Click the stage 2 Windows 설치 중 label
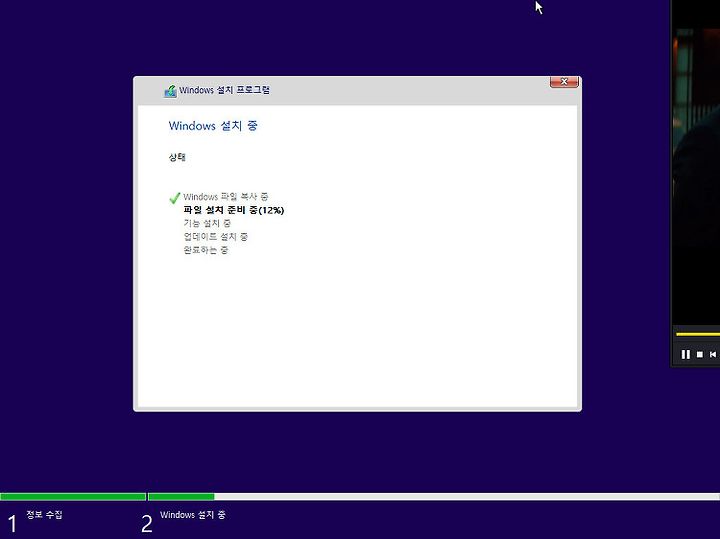 [x=193, y=515]
